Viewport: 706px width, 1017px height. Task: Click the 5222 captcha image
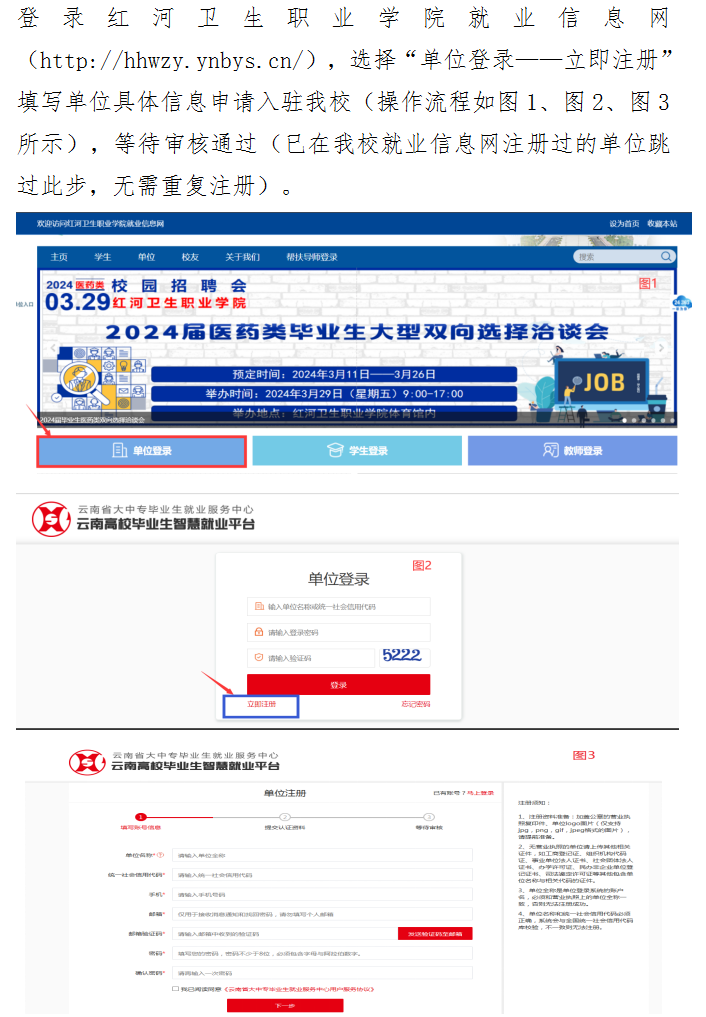pos(401,656)
